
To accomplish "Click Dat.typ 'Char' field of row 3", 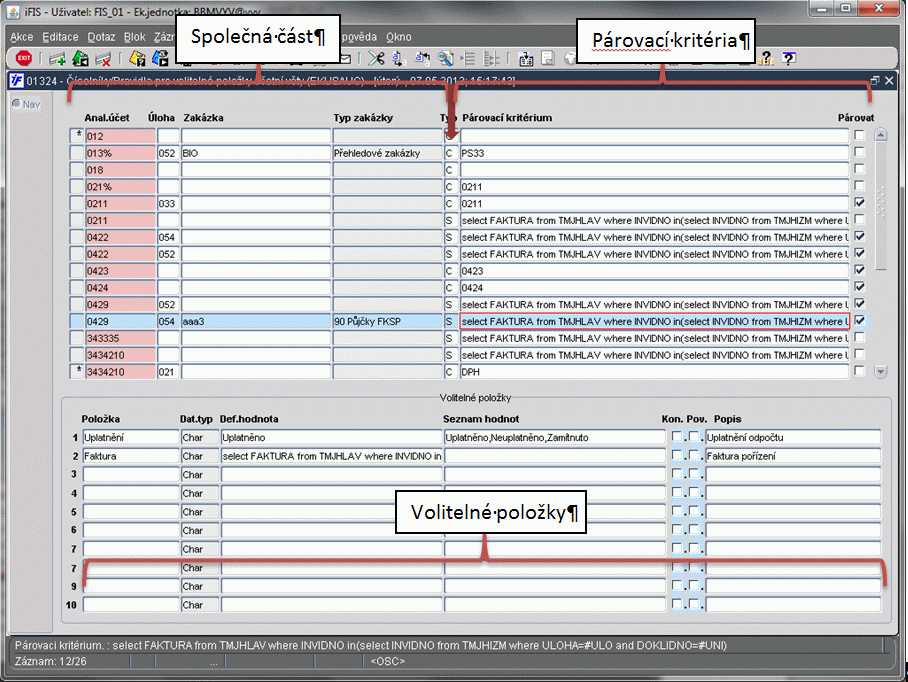I will click(x=200, y=475).
